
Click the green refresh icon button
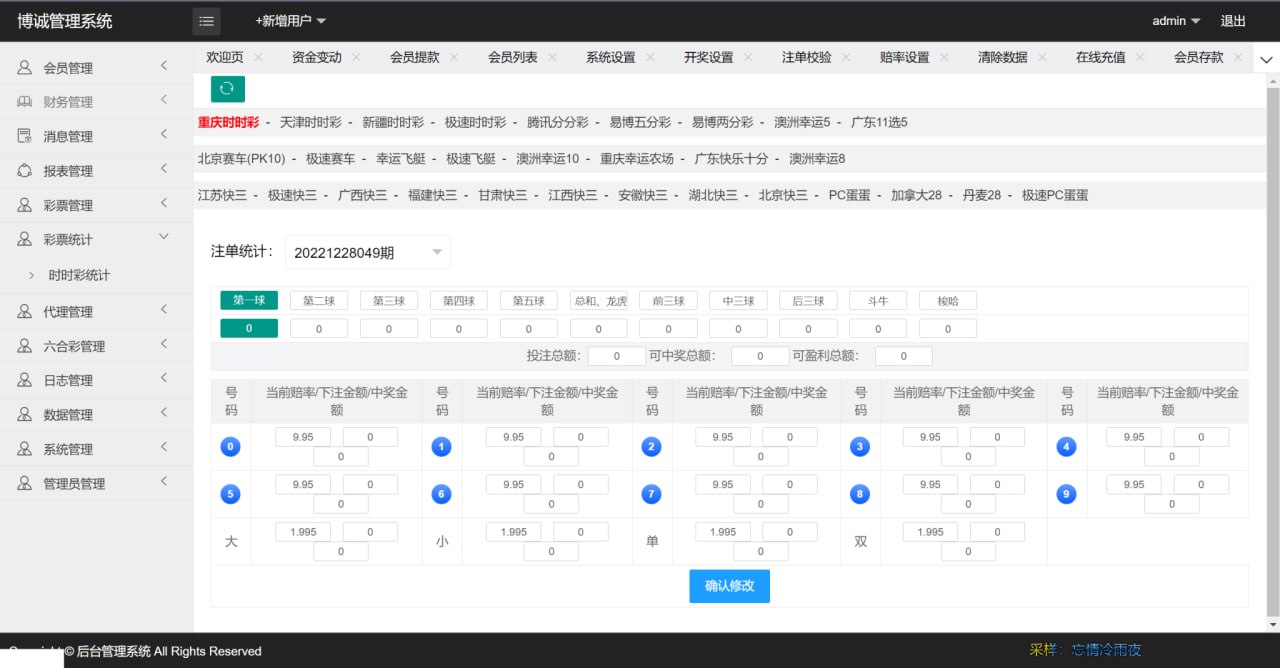pos(227,89)
